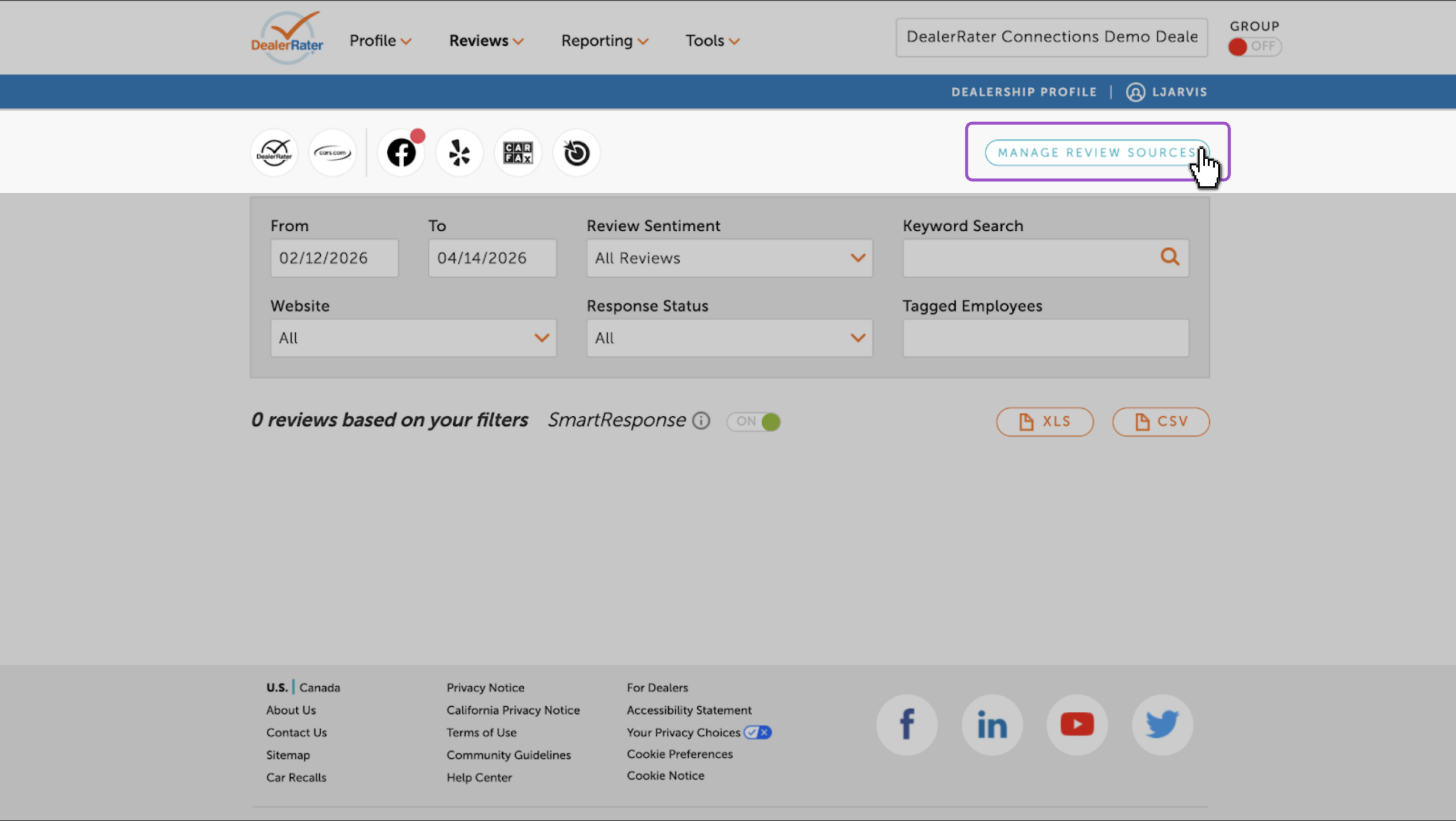Open the Profile menu
1456x821 pixels.
tap(380, 41)
